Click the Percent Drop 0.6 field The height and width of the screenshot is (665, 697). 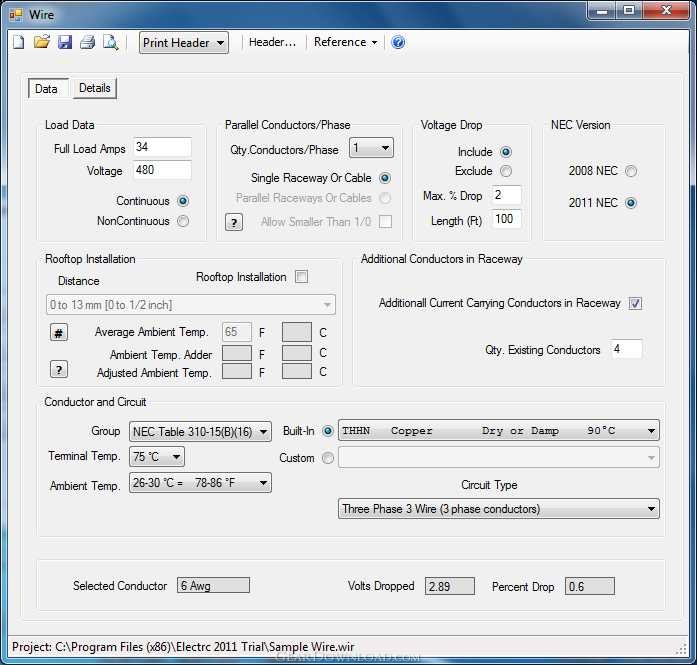[x=589, y=586]
